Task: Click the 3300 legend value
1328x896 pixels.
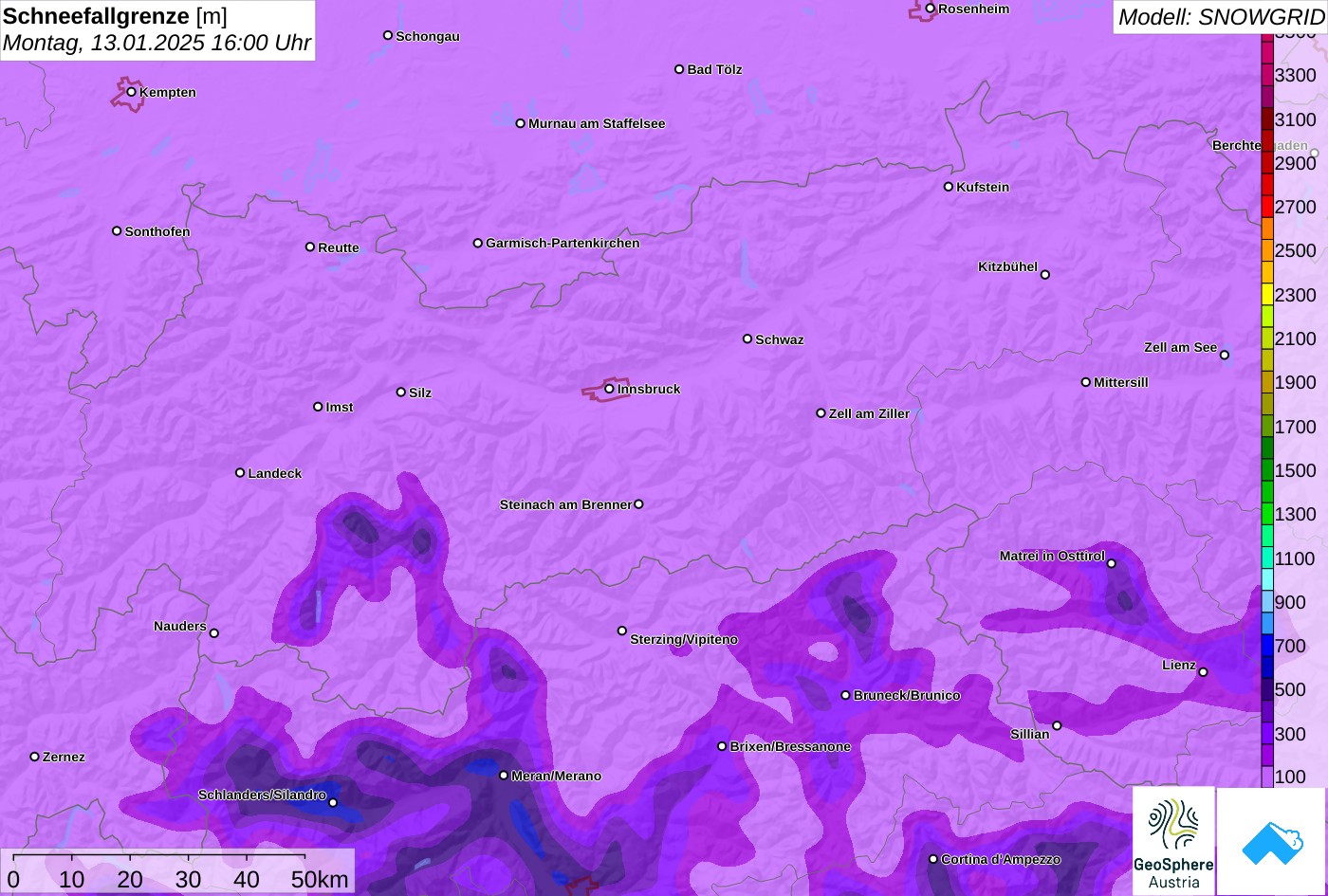Action: (x=1296, y=75)
